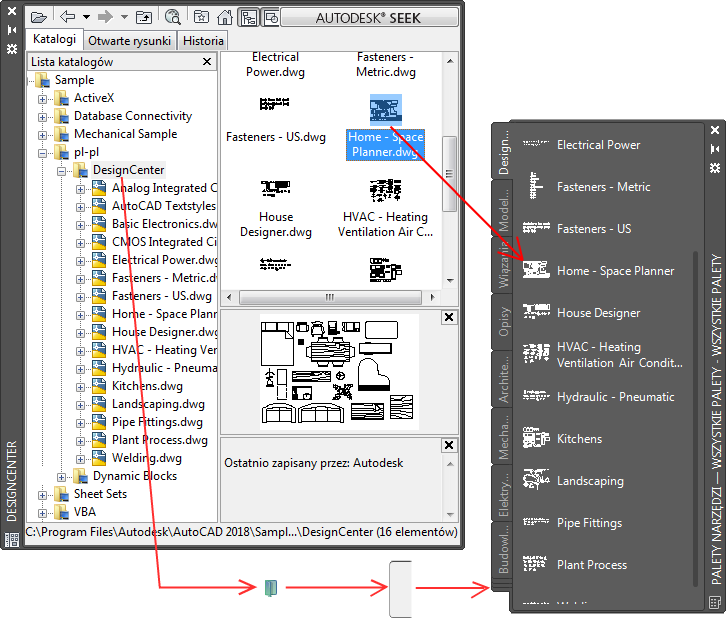Screen dimensions: 727x628
Task: Select the HVAC palette tool icon
Action: pos(536,353)
